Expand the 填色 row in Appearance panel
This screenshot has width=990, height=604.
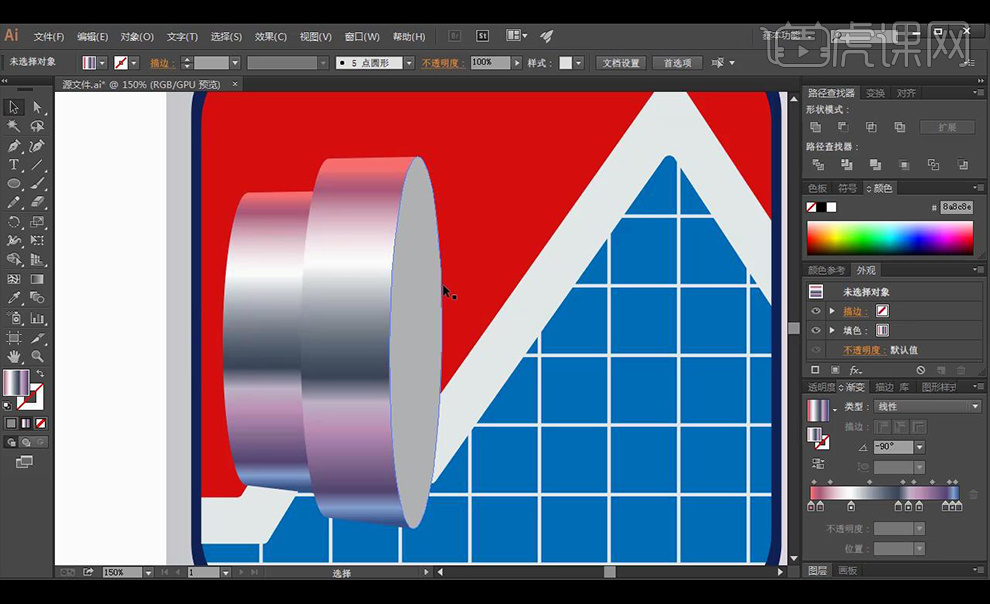[x=832, y=330]
